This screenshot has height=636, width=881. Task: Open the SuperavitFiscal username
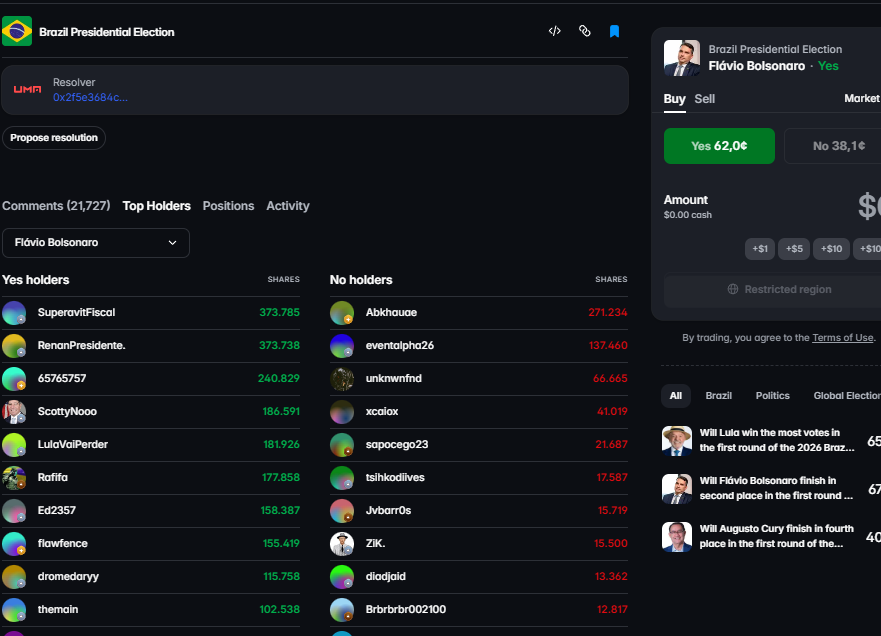[x=76, y=313]
